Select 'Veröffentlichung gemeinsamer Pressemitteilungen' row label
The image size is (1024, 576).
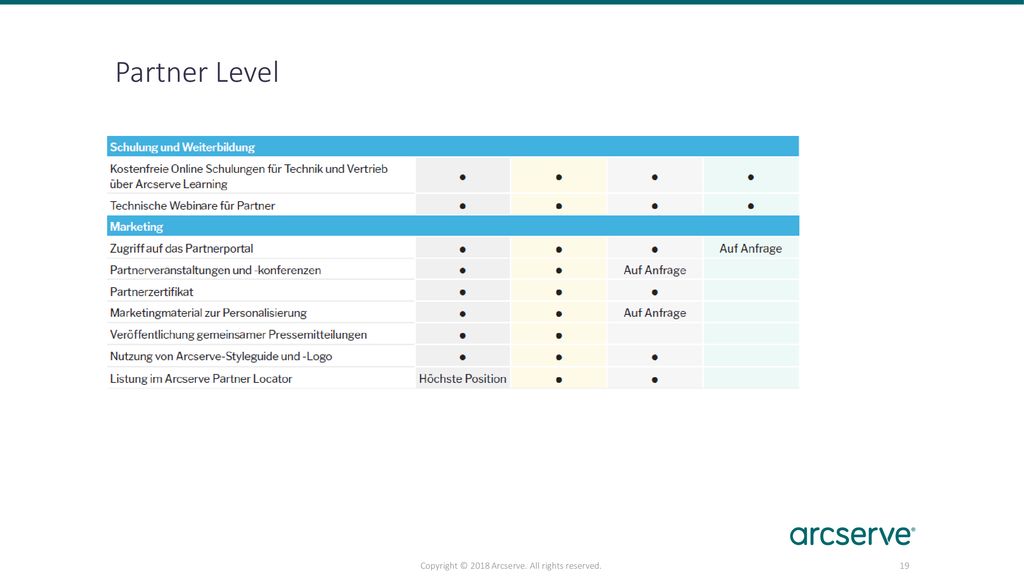[238, 335]
